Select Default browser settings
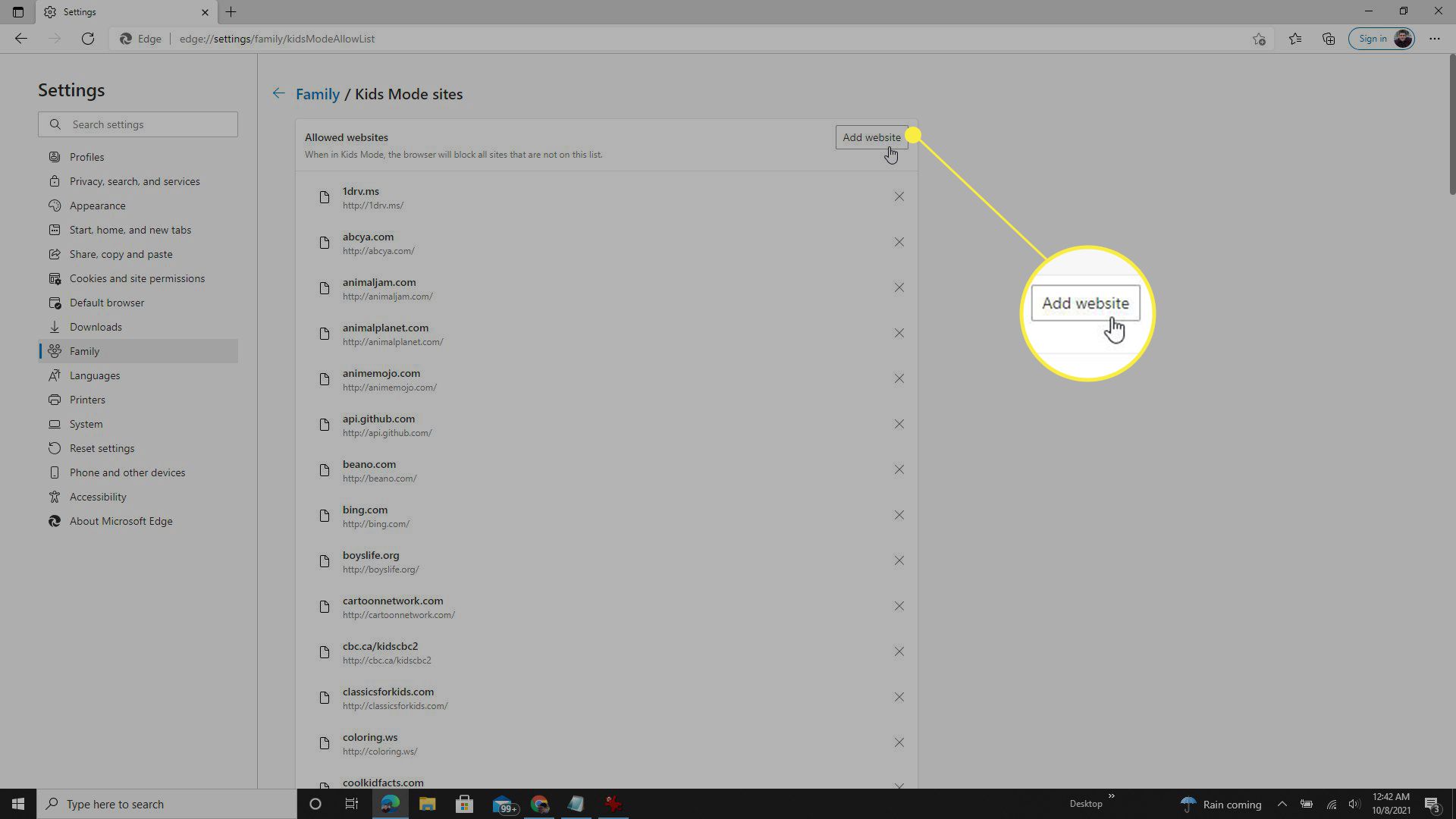This screenshot has width=1456, height=819. click(138, 303)
